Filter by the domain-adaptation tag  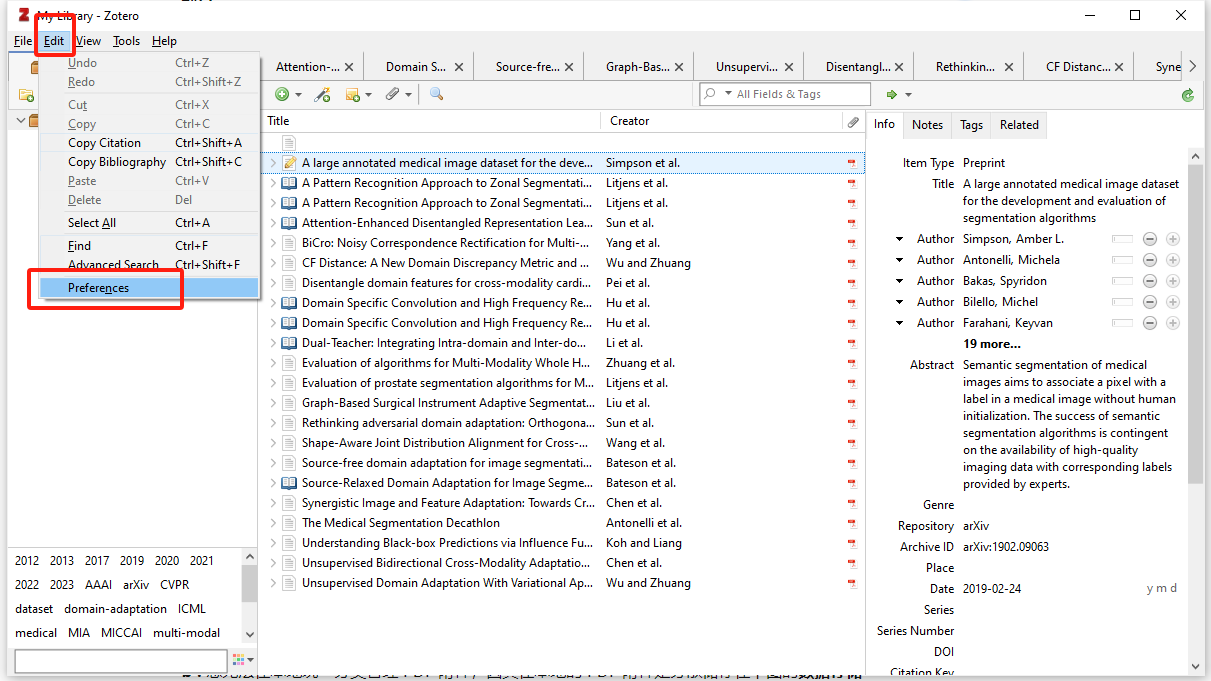[x=116, y=609]
